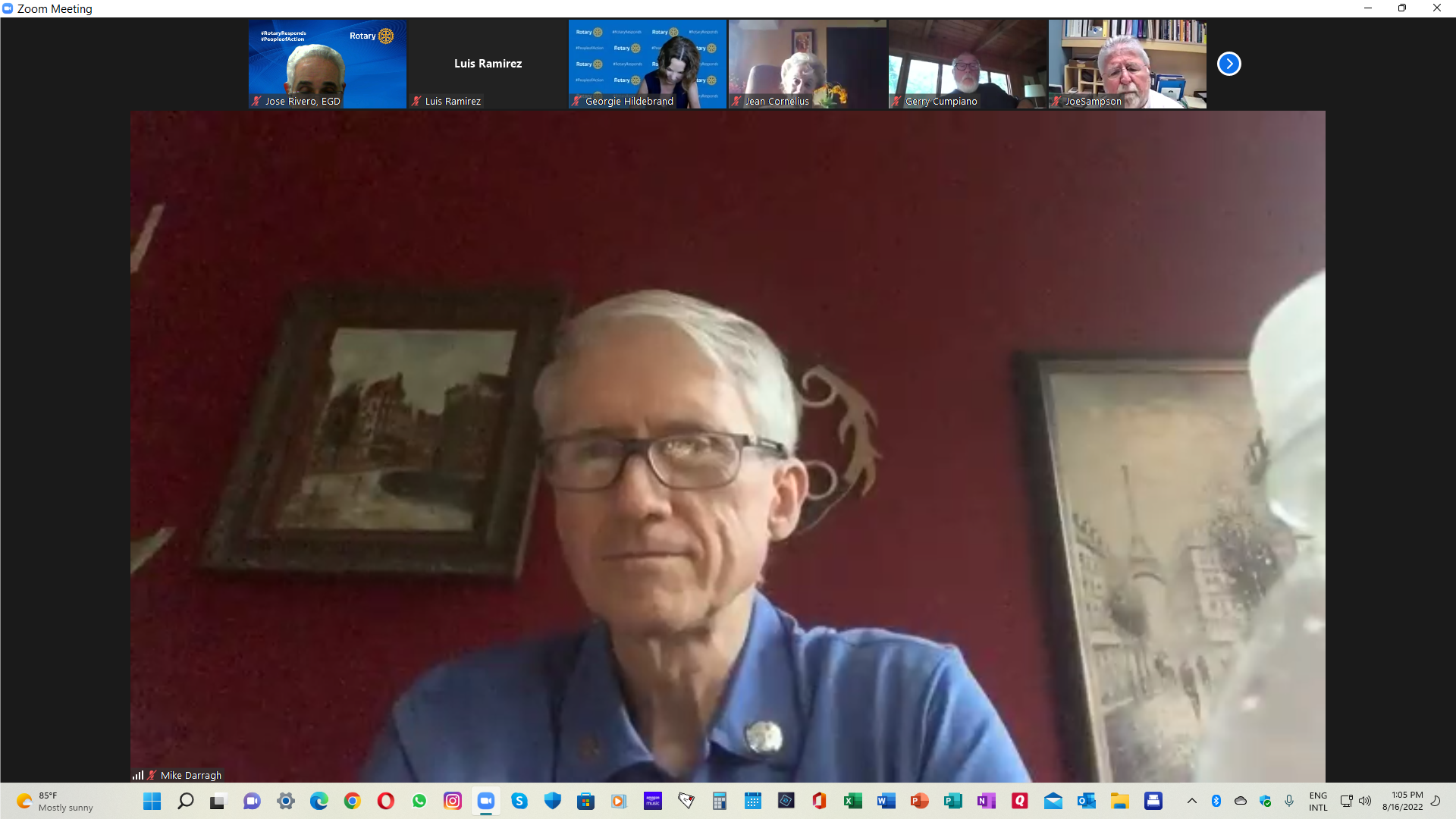Screen dimensions: 1456x819
Task: Click the next participants arrow button
Action: pyautogui.click(x=1228, y=64)
